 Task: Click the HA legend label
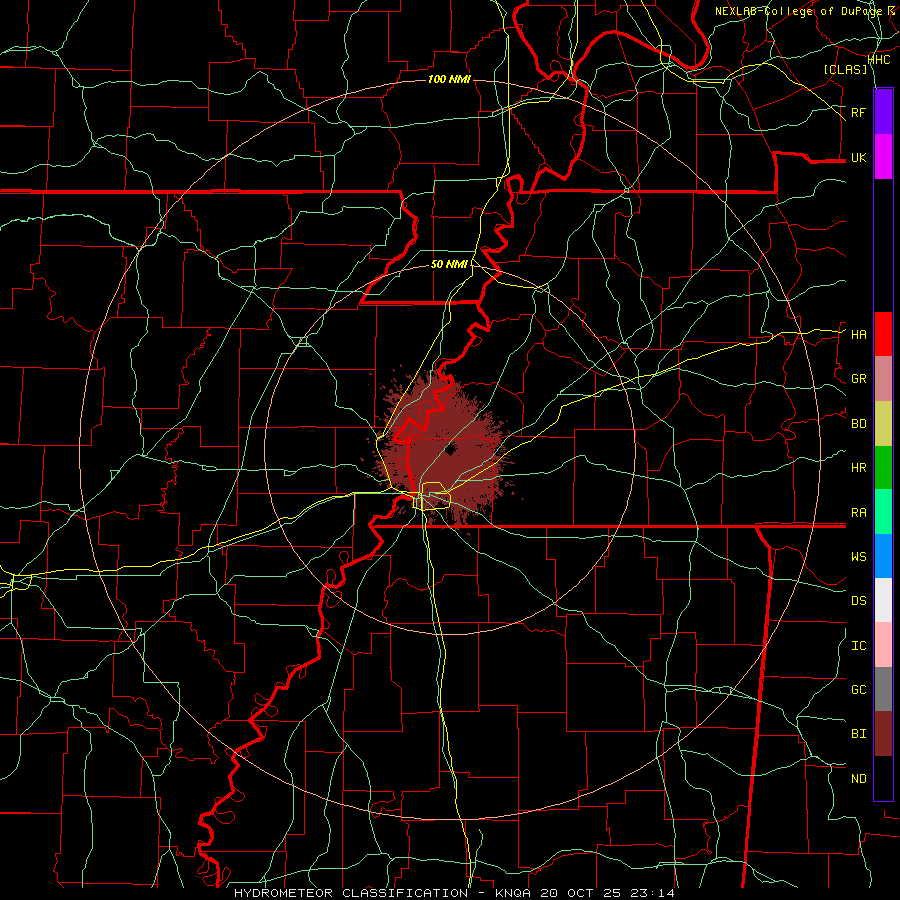coord(858,334)
